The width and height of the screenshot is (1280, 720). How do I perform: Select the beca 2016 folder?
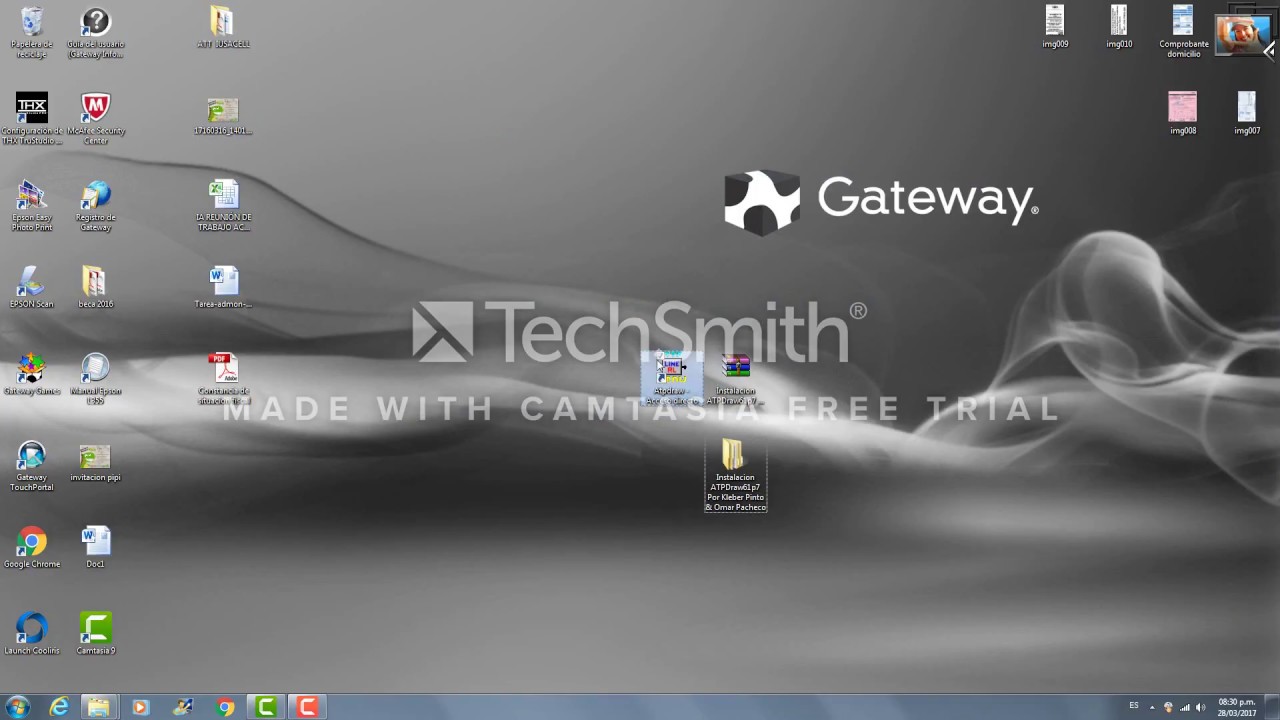coord(95,287)
